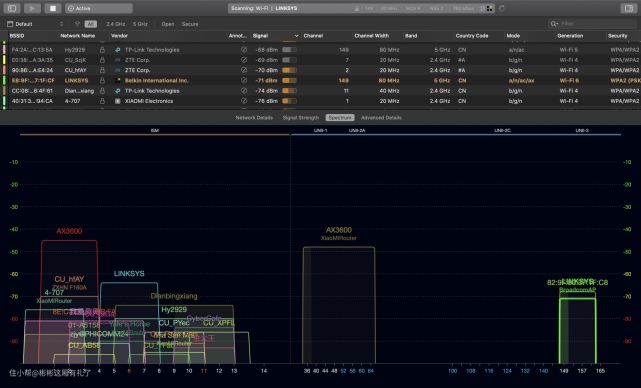Screen dimensions: 641x388
Task: Click the lock icon in the CU_SzjK row
Action: [102, 60]
